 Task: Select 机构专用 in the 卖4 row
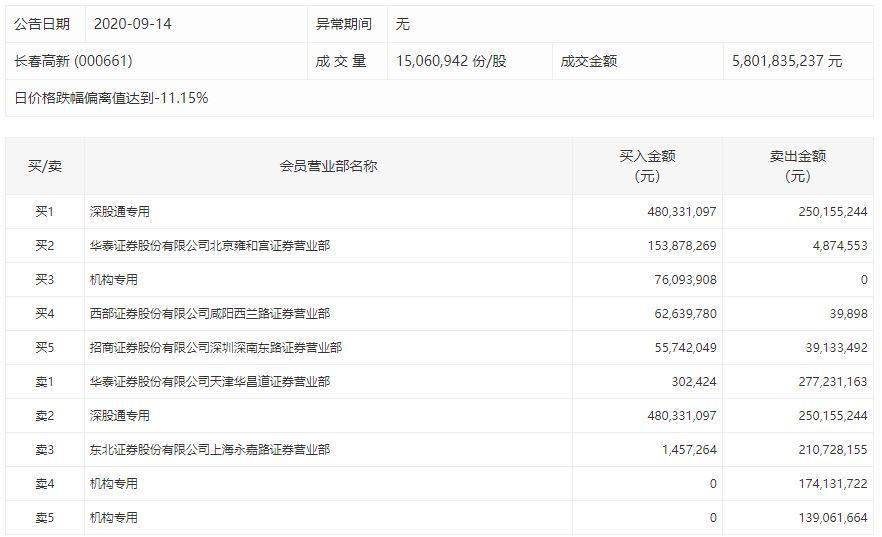(114, 484)
